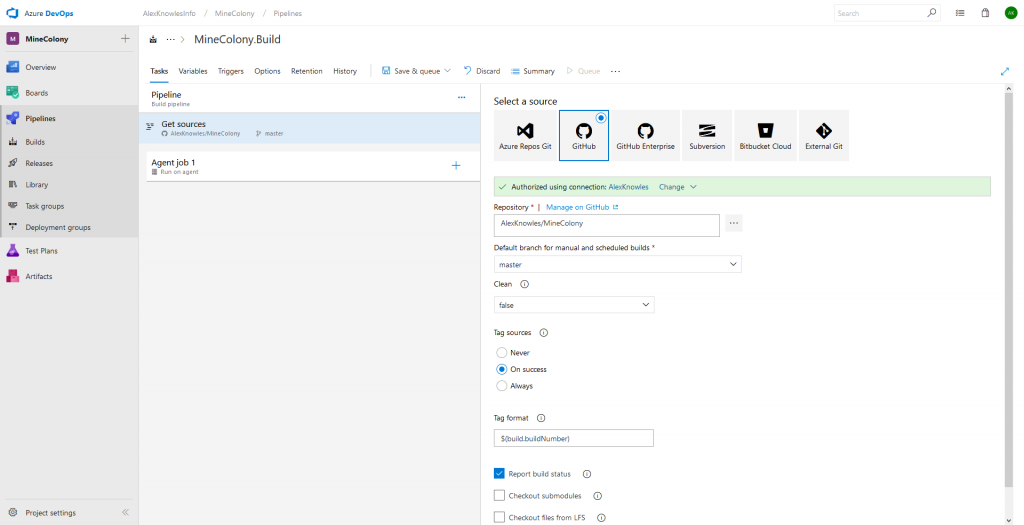The height and width of the screenshot is (525, 1024).
Task: Open AlexKnowles connection link
Action: pos(628,187)
